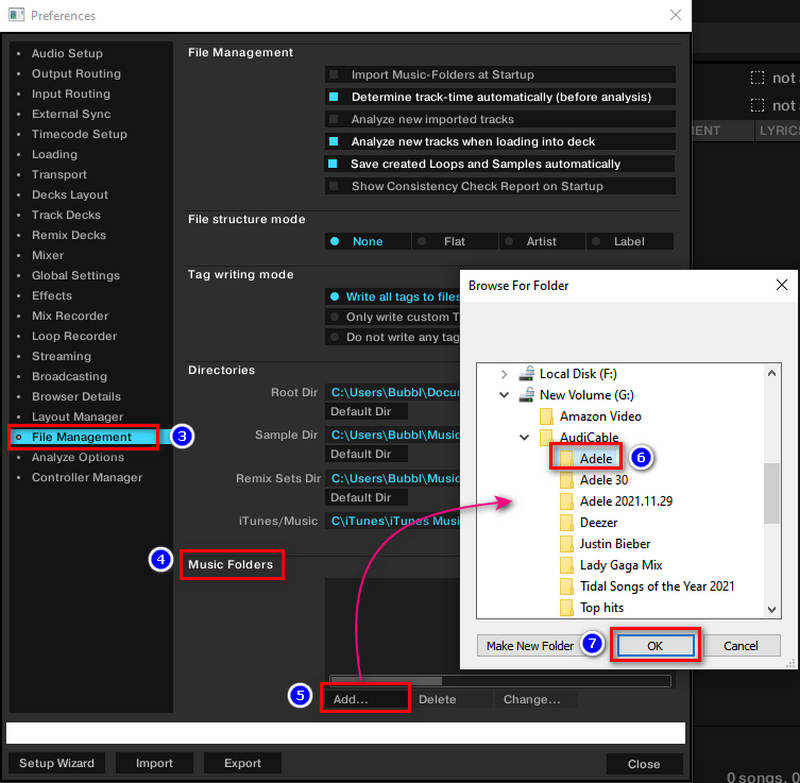Open Streaming preferences
The image size is (800, 783).
tap(61, 357)
